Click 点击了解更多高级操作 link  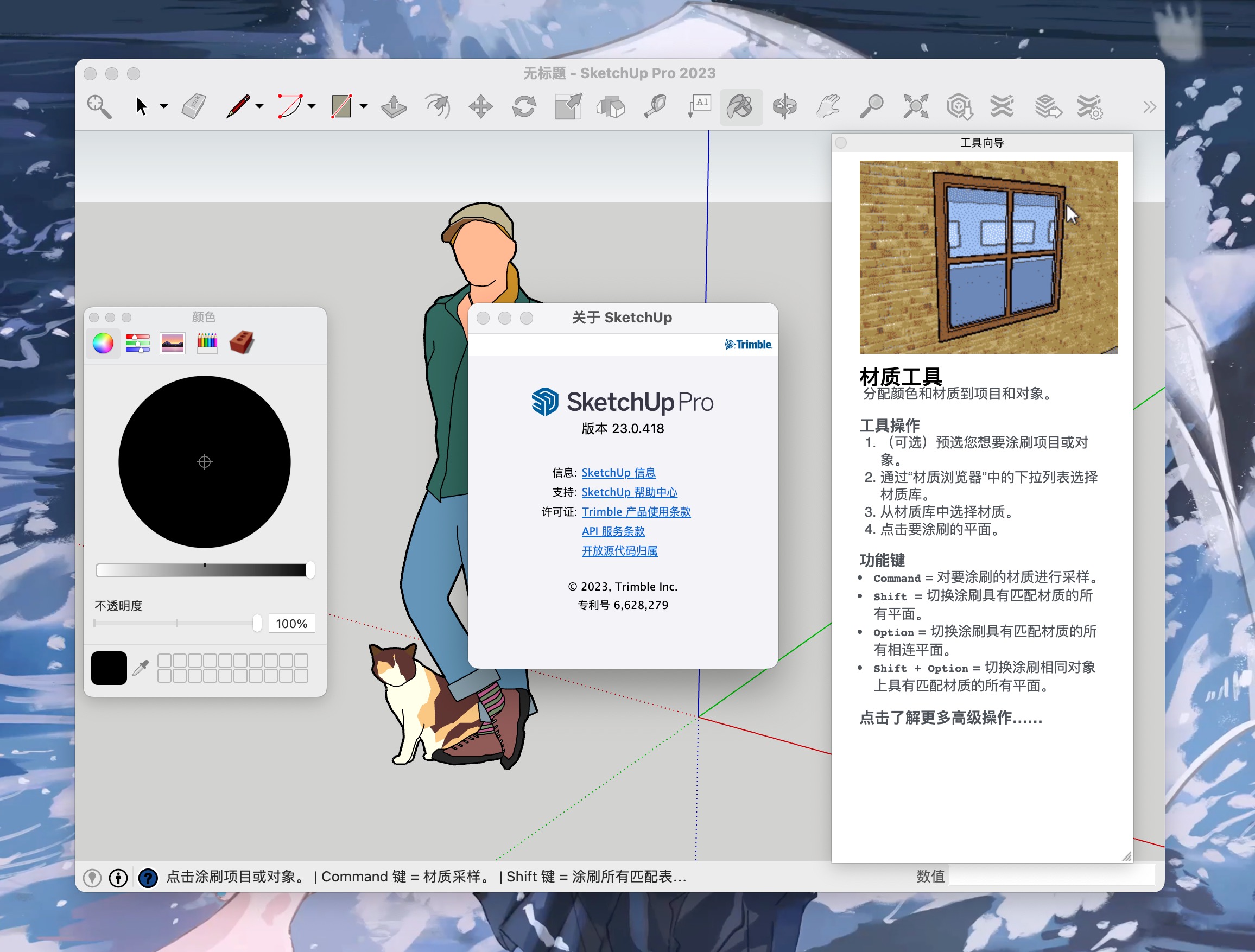(x=951, y=718)
